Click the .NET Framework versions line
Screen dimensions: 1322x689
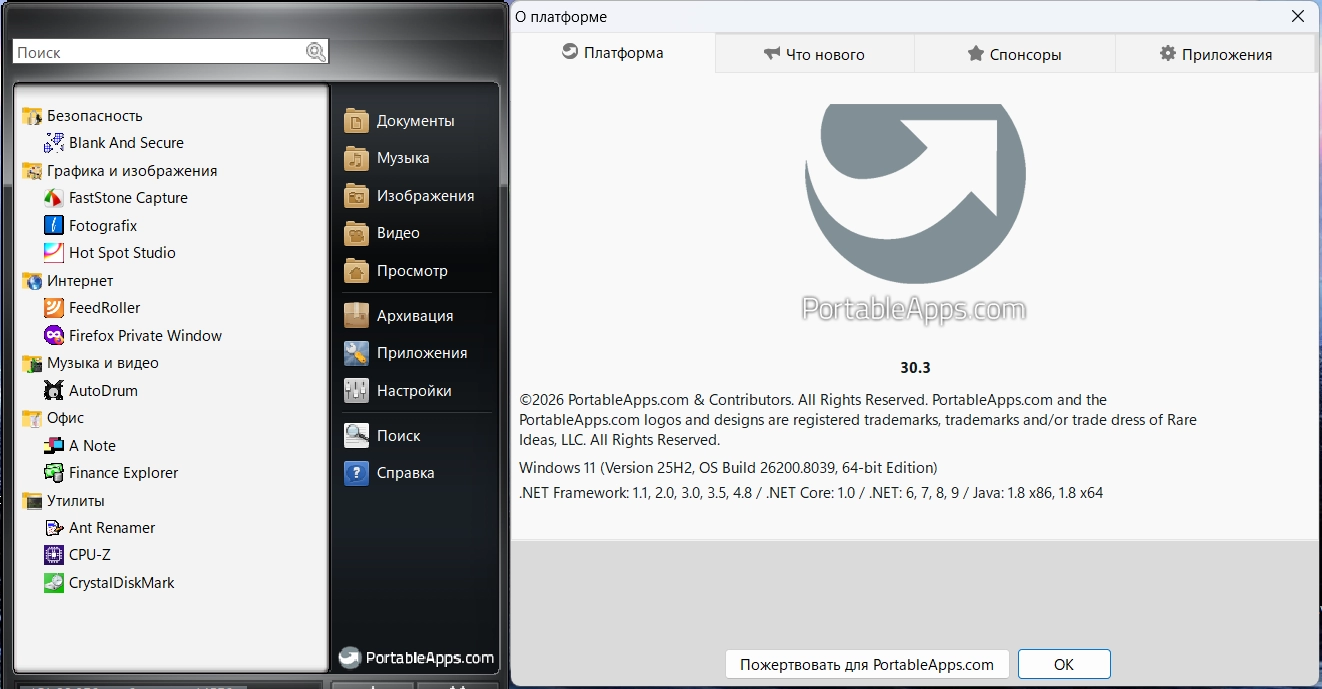(811, 492)
